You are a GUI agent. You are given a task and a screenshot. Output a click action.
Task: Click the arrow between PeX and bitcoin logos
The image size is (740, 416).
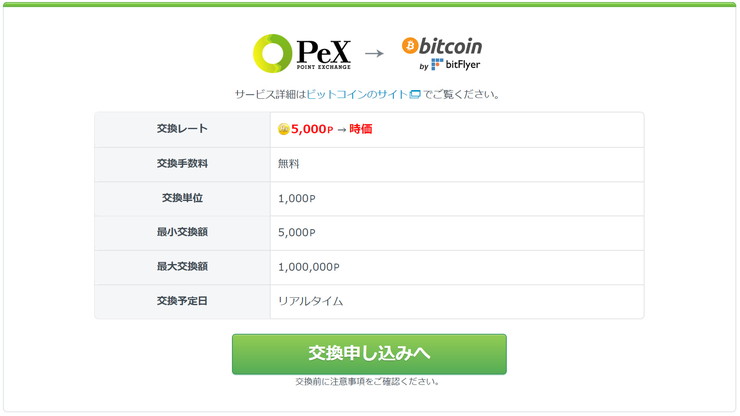[x=374, y=53]
